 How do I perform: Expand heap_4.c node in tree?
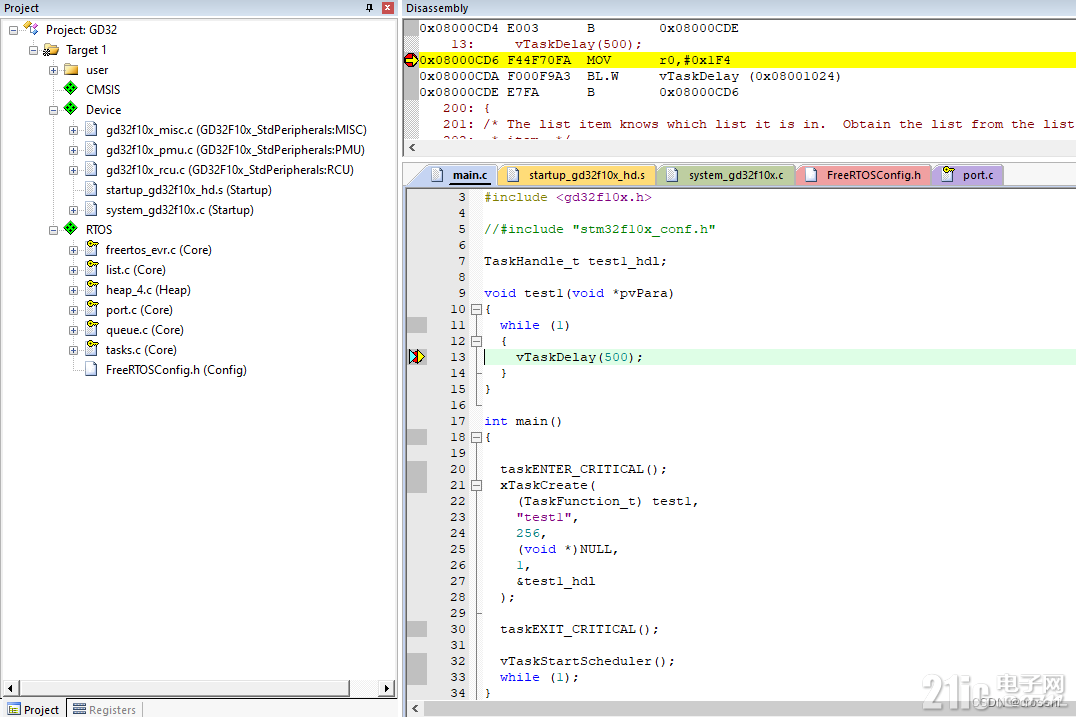tap(73, 290)
